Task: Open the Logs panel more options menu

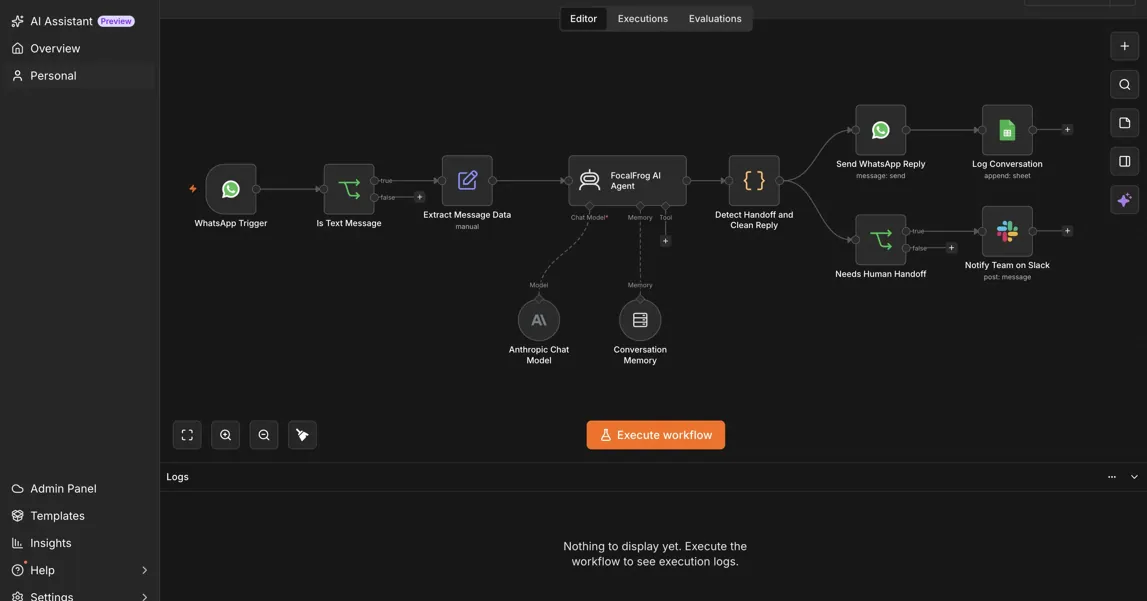Action: point(1112,477)
